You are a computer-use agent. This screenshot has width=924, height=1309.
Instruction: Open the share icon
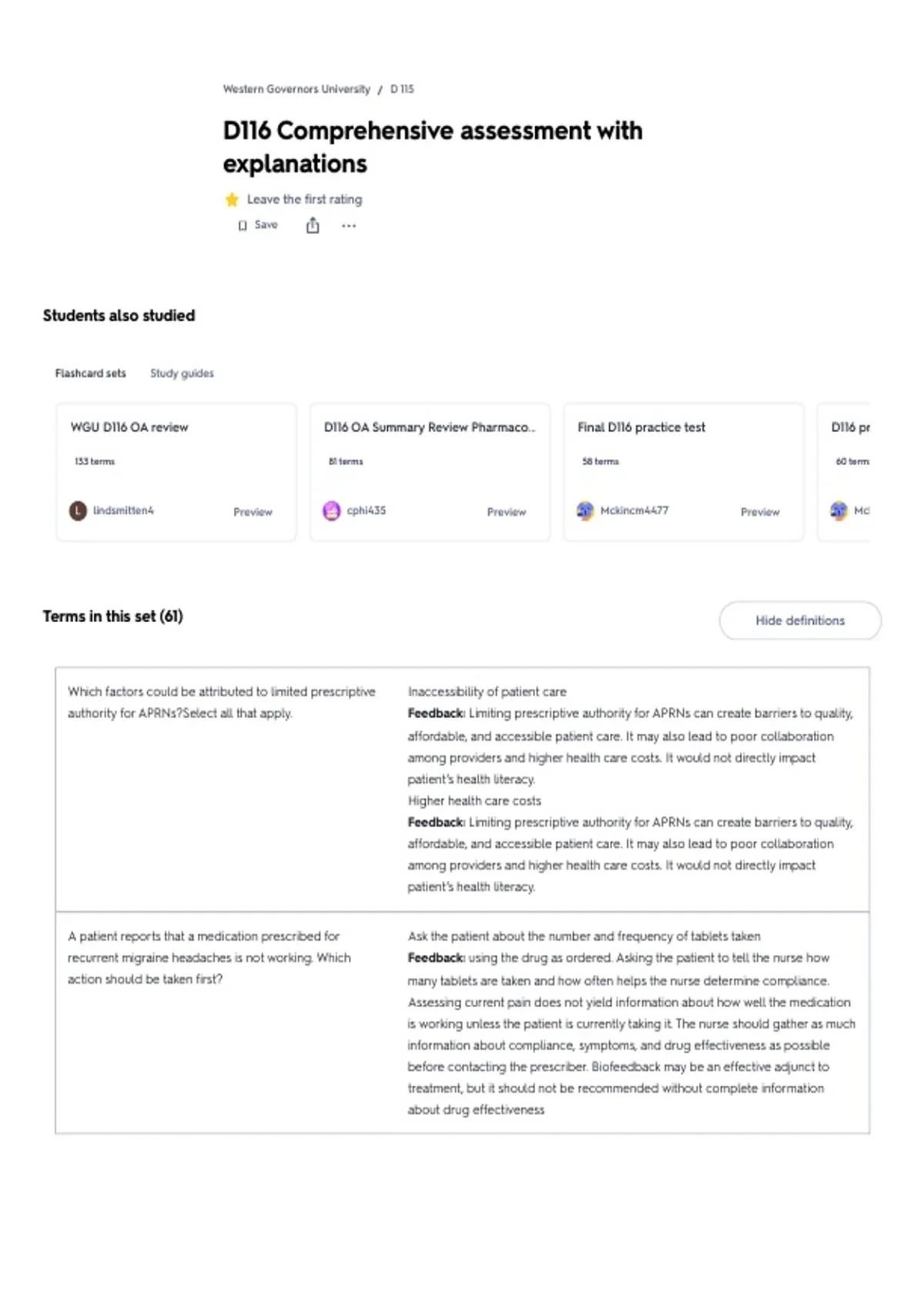pos(313,225)
